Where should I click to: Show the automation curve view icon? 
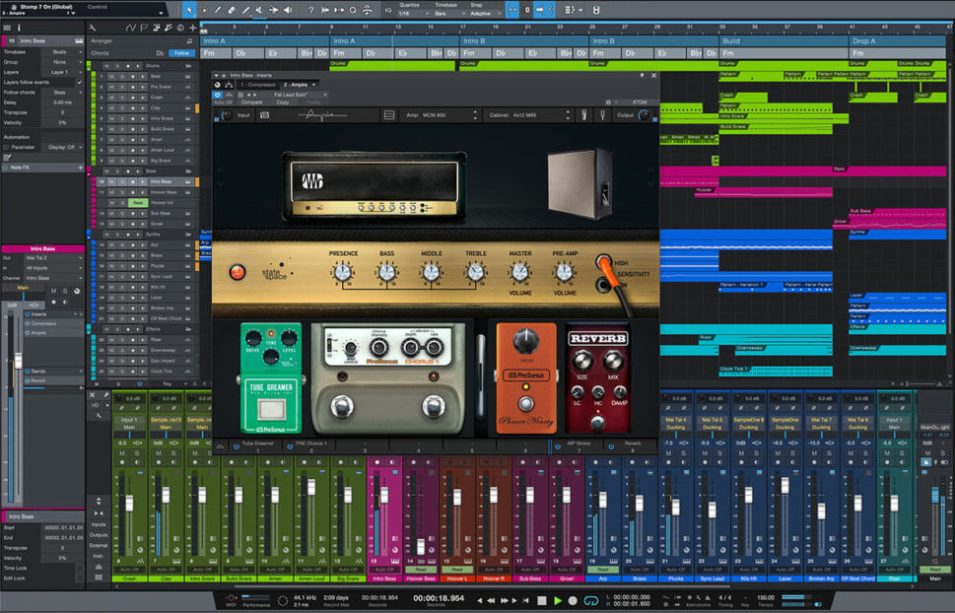(x=130, y=27)
